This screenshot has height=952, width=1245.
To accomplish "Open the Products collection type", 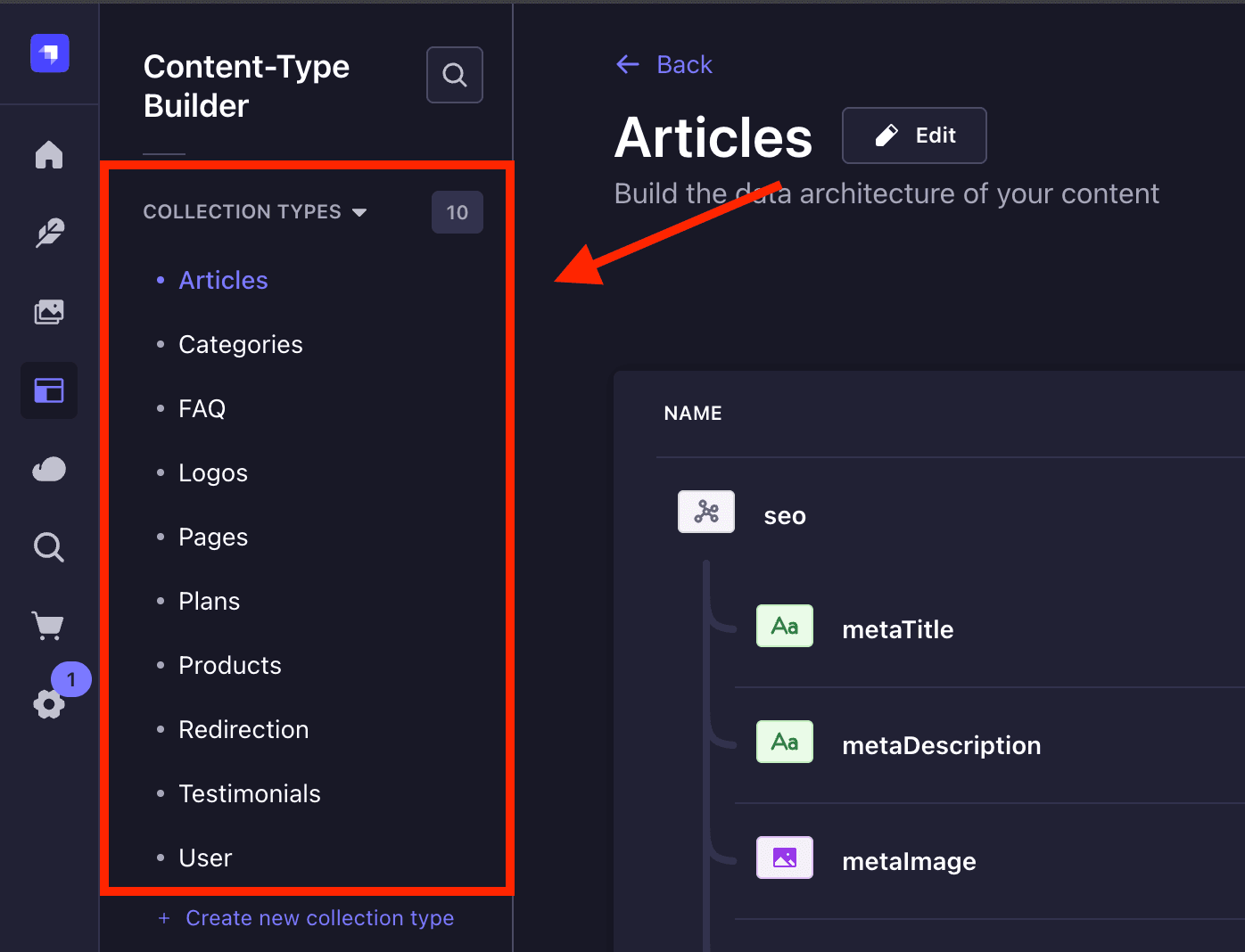I will pyautogui.click(x=230, y=665).
